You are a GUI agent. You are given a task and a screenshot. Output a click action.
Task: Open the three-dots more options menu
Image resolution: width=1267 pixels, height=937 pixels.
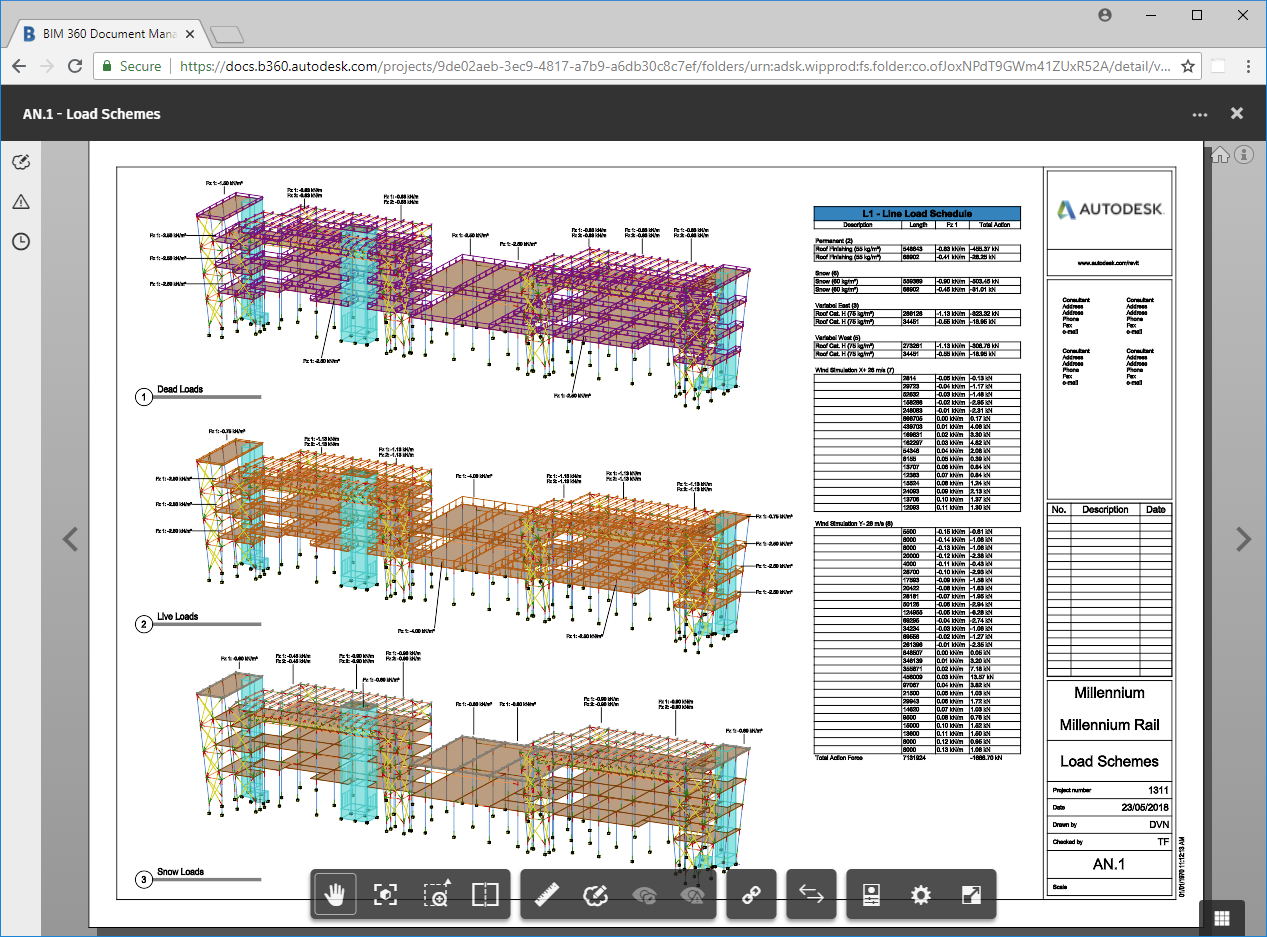[1200, 114]
